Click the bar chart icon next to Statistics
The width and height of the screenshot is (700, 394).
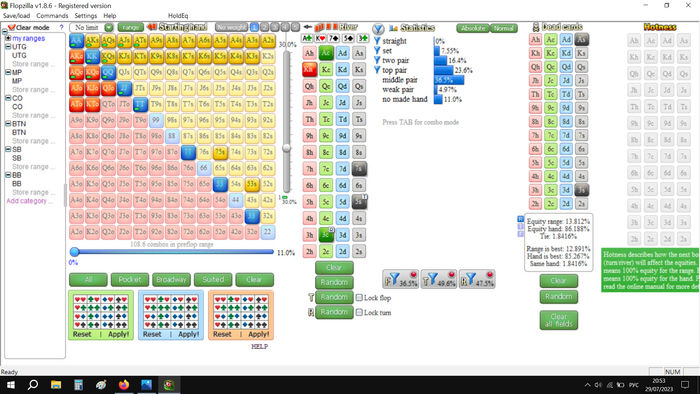coord(393,28)
